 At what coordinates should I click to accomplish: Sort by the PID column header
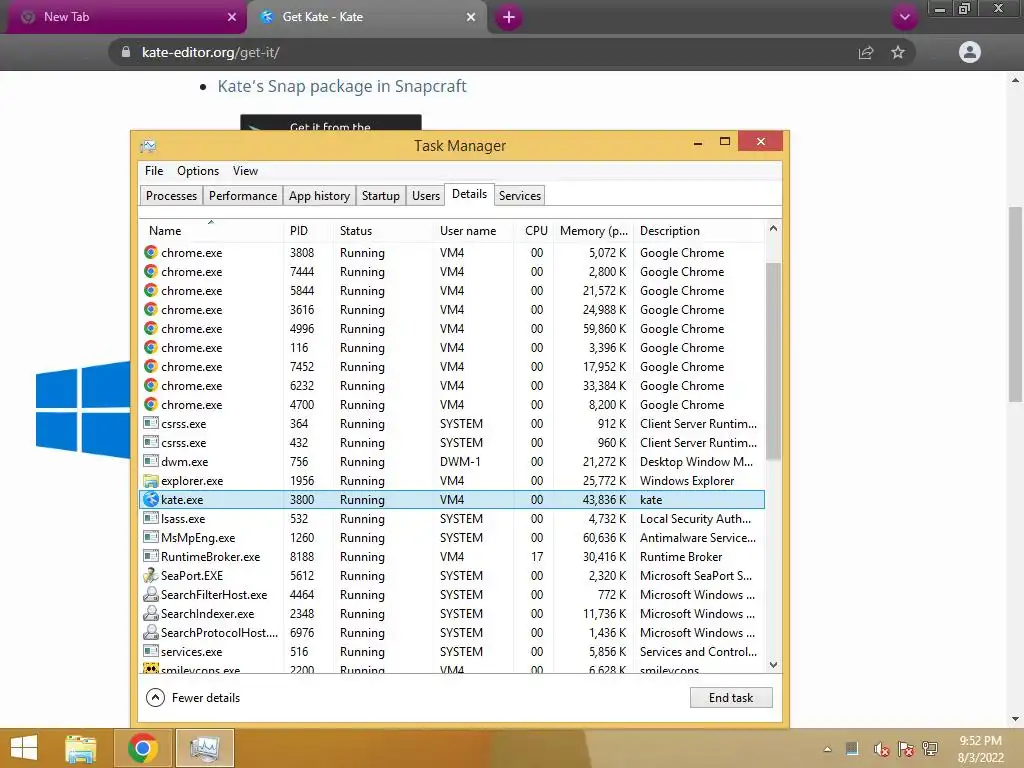point(309,231)
